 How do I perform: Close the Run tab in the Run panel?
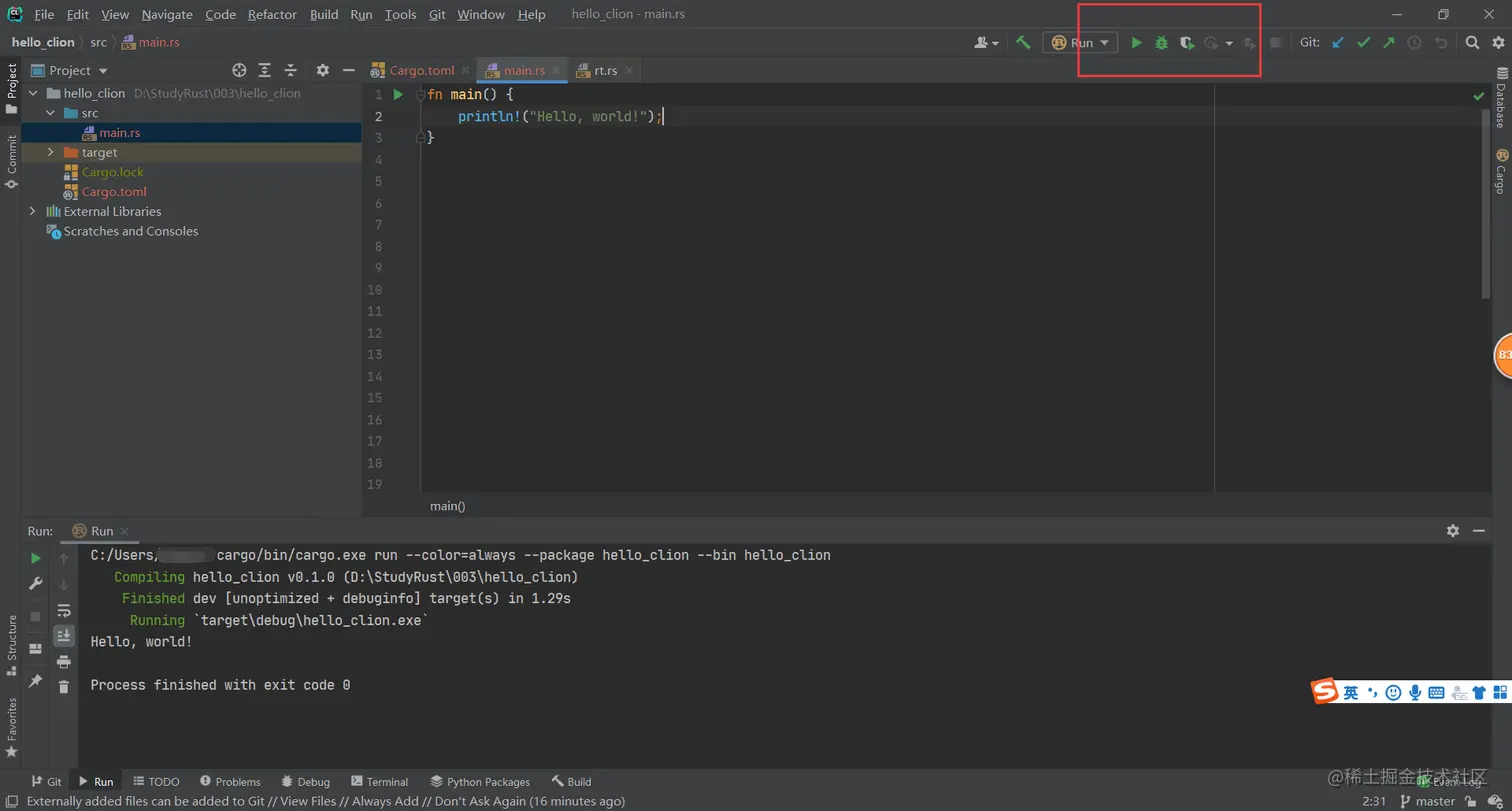[x=124, y=531]
